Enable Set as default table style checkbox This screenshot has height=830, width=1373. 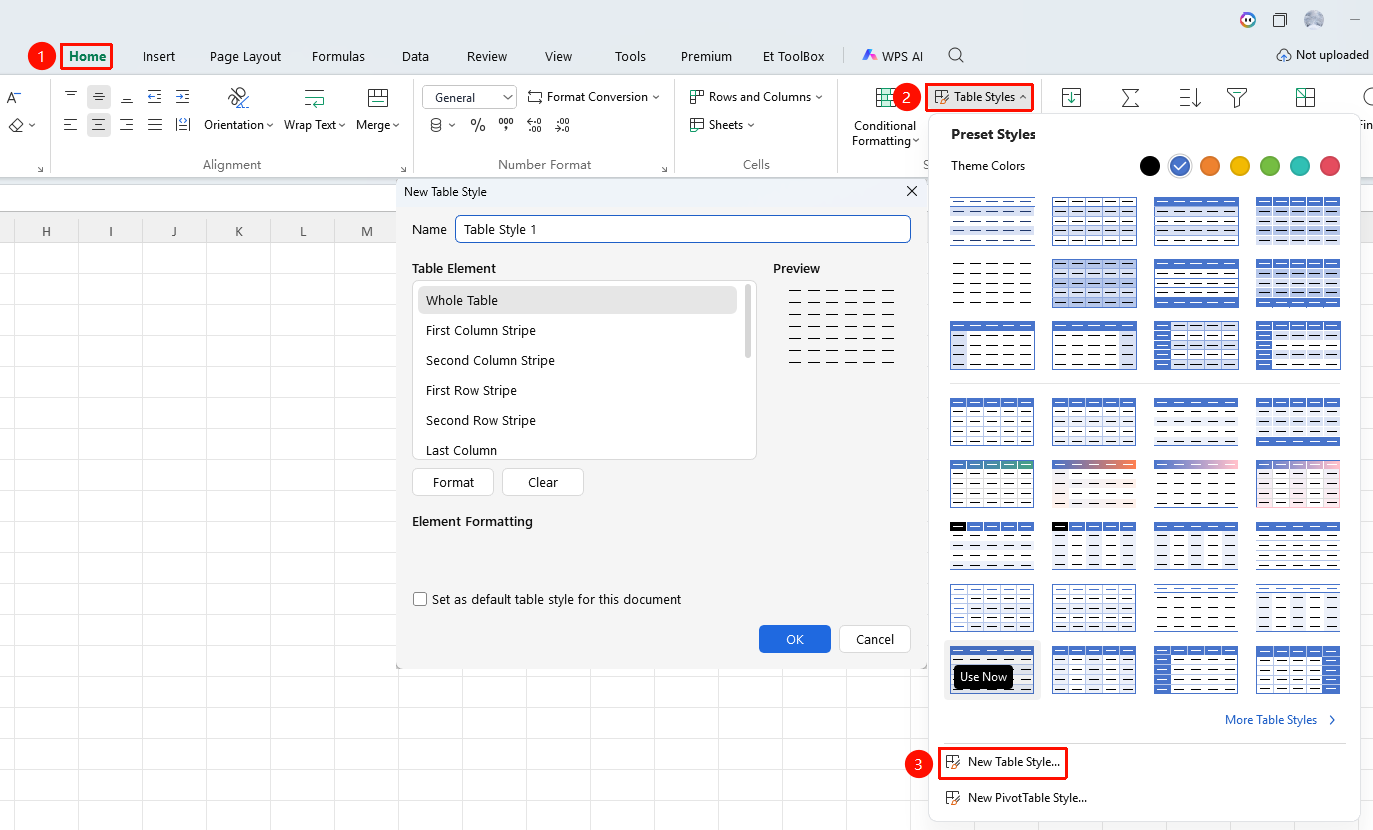(x=420, y=599)
